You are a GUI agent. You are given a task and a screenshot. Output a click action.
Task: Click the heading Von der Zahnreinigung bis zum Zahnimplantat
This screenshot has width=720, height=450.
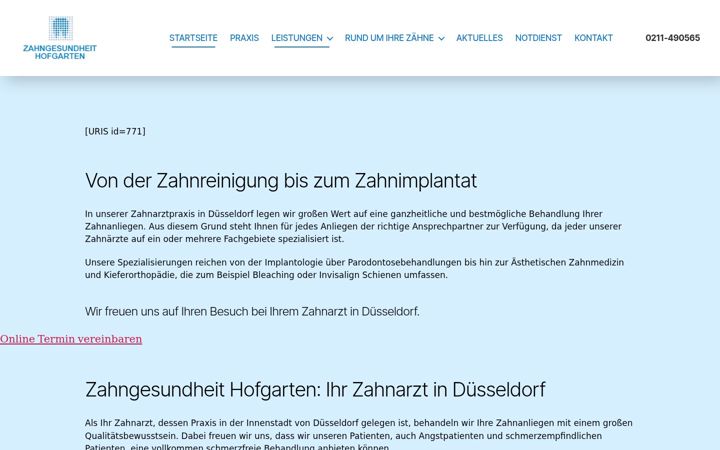tap(281, 181)
